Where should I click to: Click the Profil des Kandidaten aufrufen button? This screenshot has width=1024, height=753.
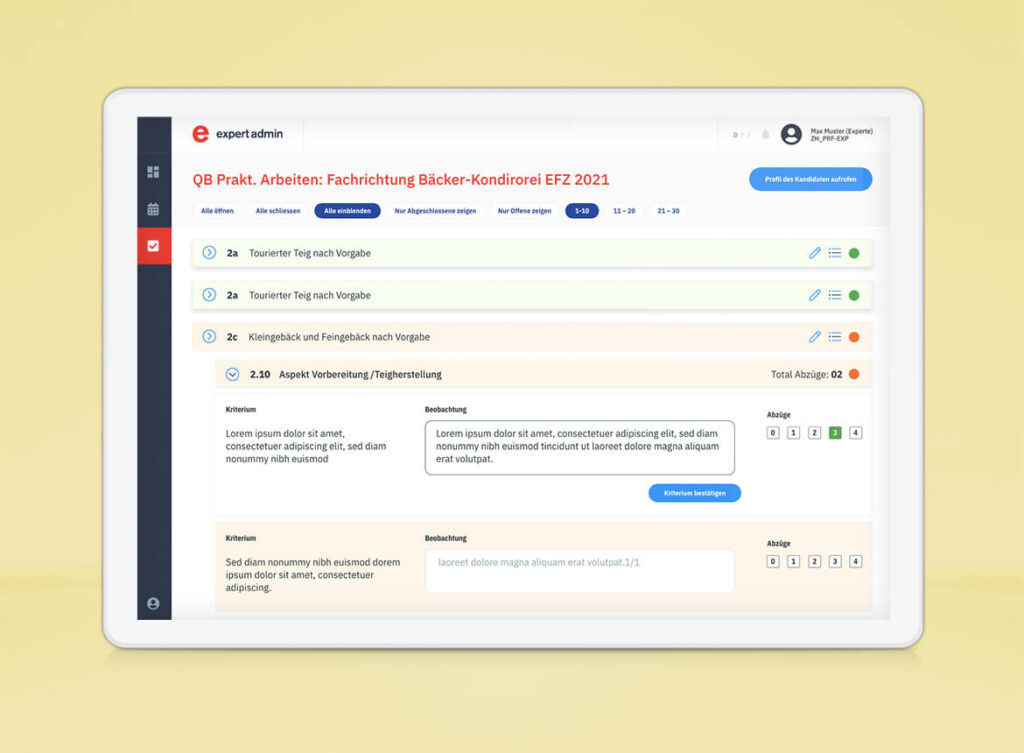pyautogui.click(x=810, y=179)
